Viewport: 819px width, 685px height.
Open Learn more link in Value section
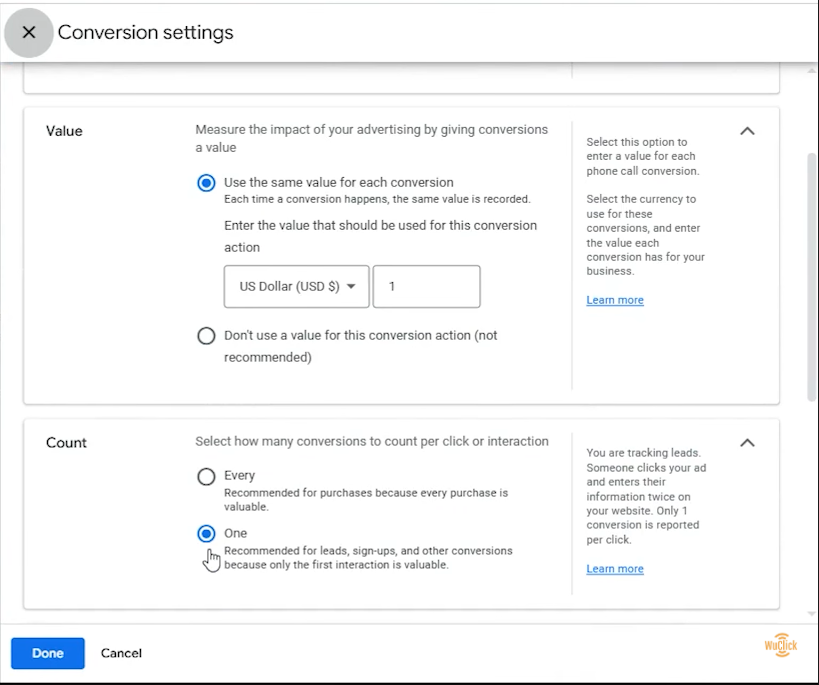(615, 300)
